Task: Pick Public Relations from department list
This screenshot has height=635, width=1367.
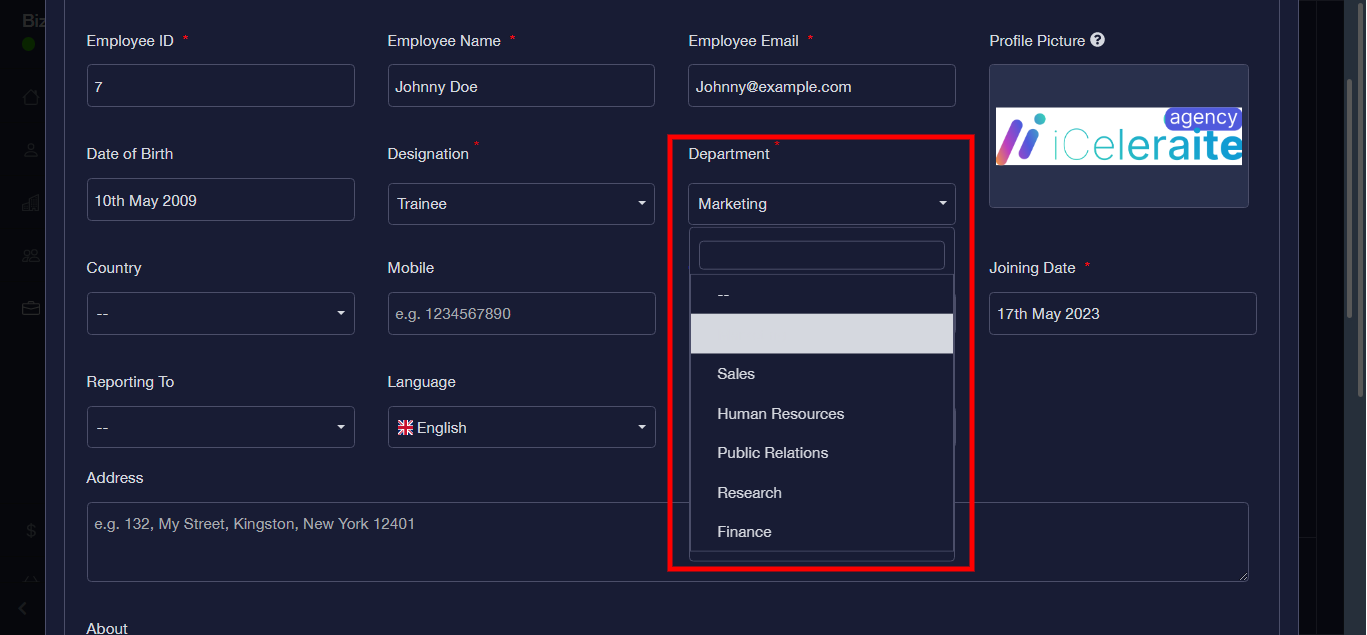Action: [x=772, y=453]
